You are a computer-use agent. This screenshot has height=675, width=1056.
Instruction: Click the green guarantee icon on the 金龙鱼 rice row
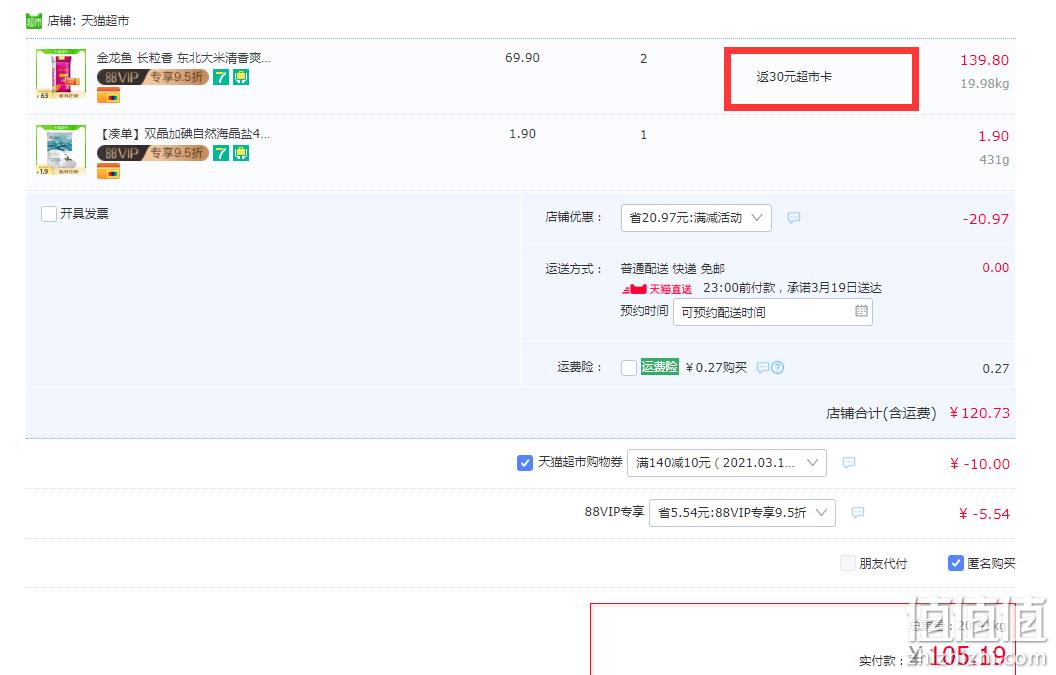point(241,77)
